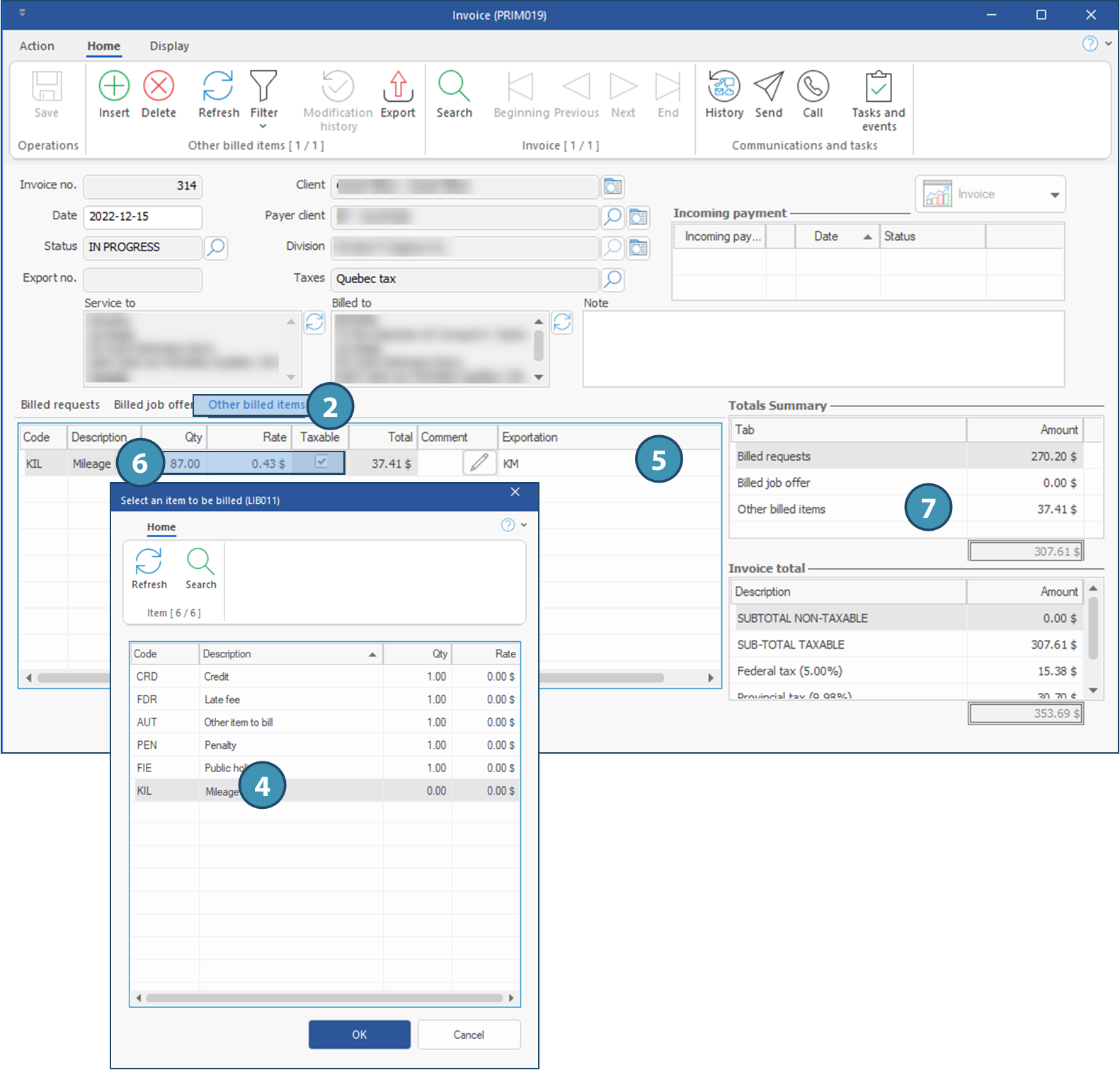Click the Insert icon in the ribbon

[x=114, y=86]
